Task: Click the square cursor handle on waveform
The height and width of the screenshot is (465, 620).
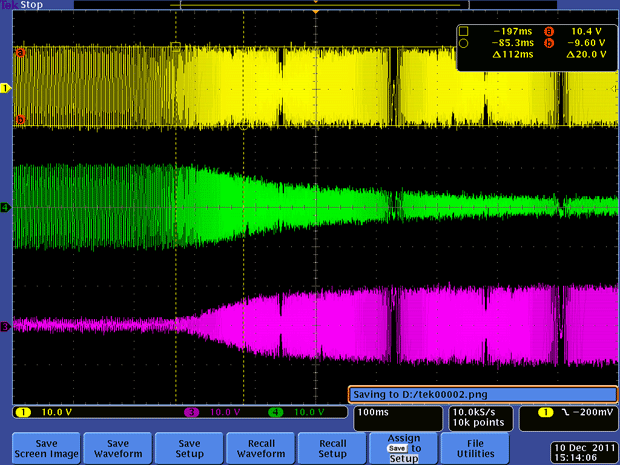Action: (176, 47)
